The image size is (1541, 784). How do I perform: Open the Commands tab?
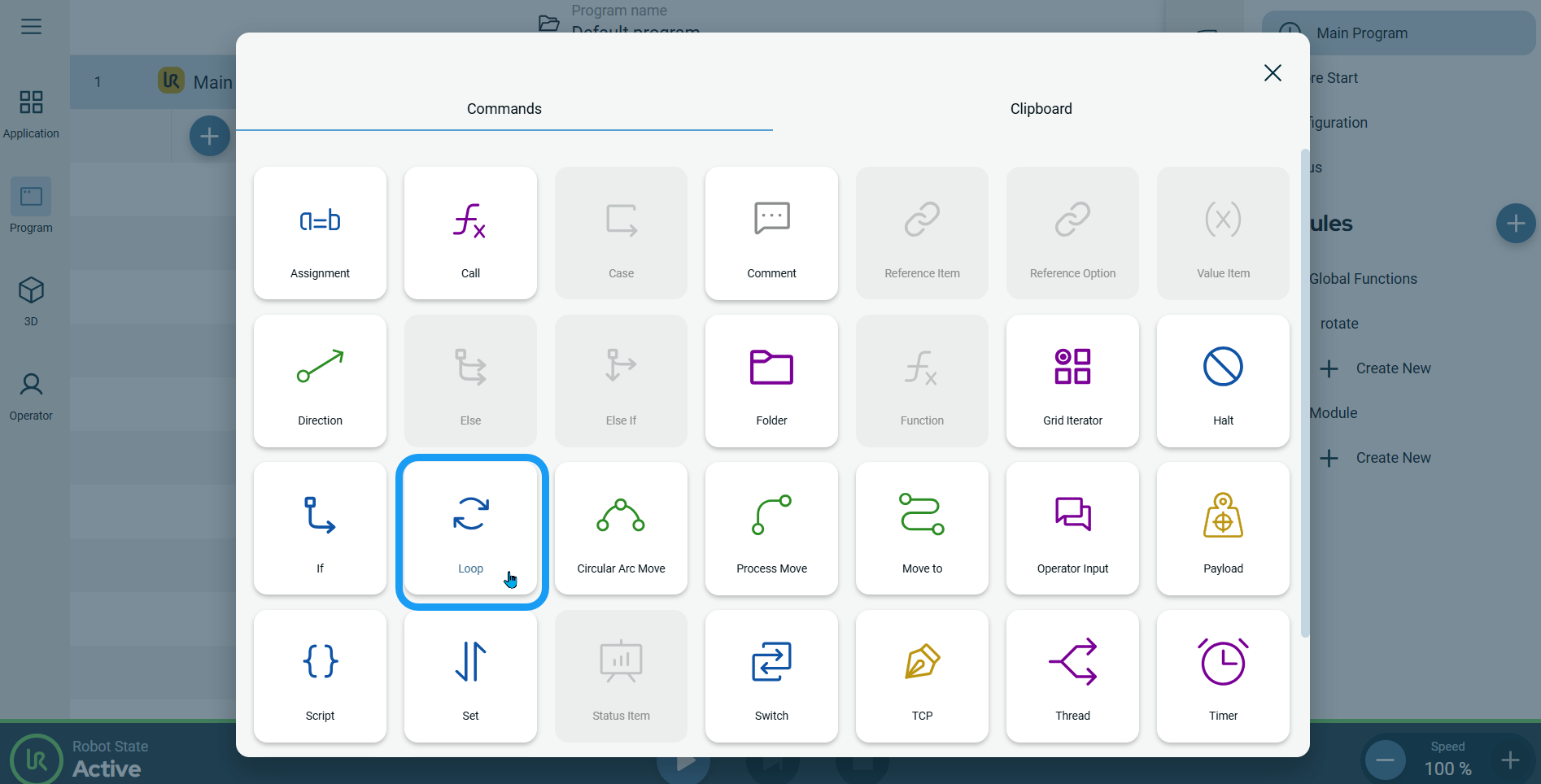pos(504,109)
